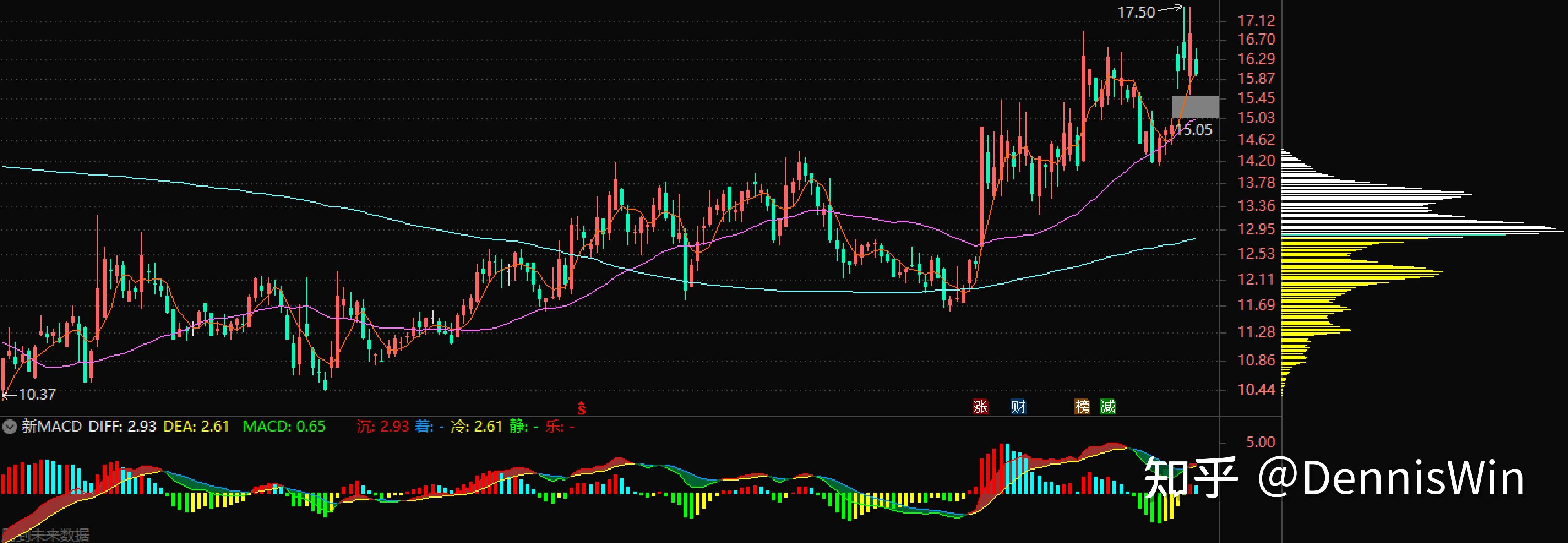The width and height of the screenshot is (1568, 543).
Task: Click the green 减 event marker
Action: (x=1108, y=407)
